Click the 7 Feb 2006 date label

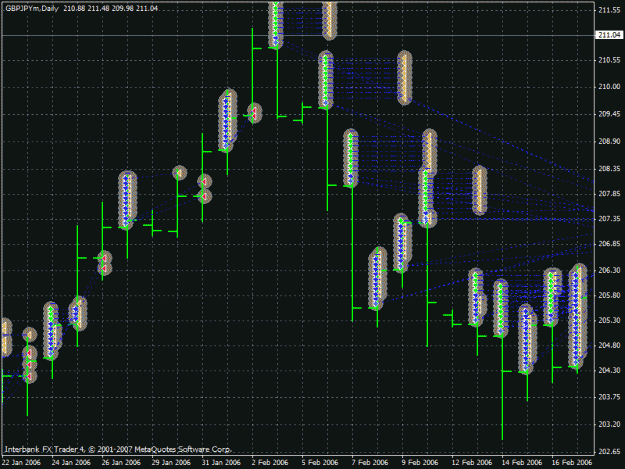(370, 462)
